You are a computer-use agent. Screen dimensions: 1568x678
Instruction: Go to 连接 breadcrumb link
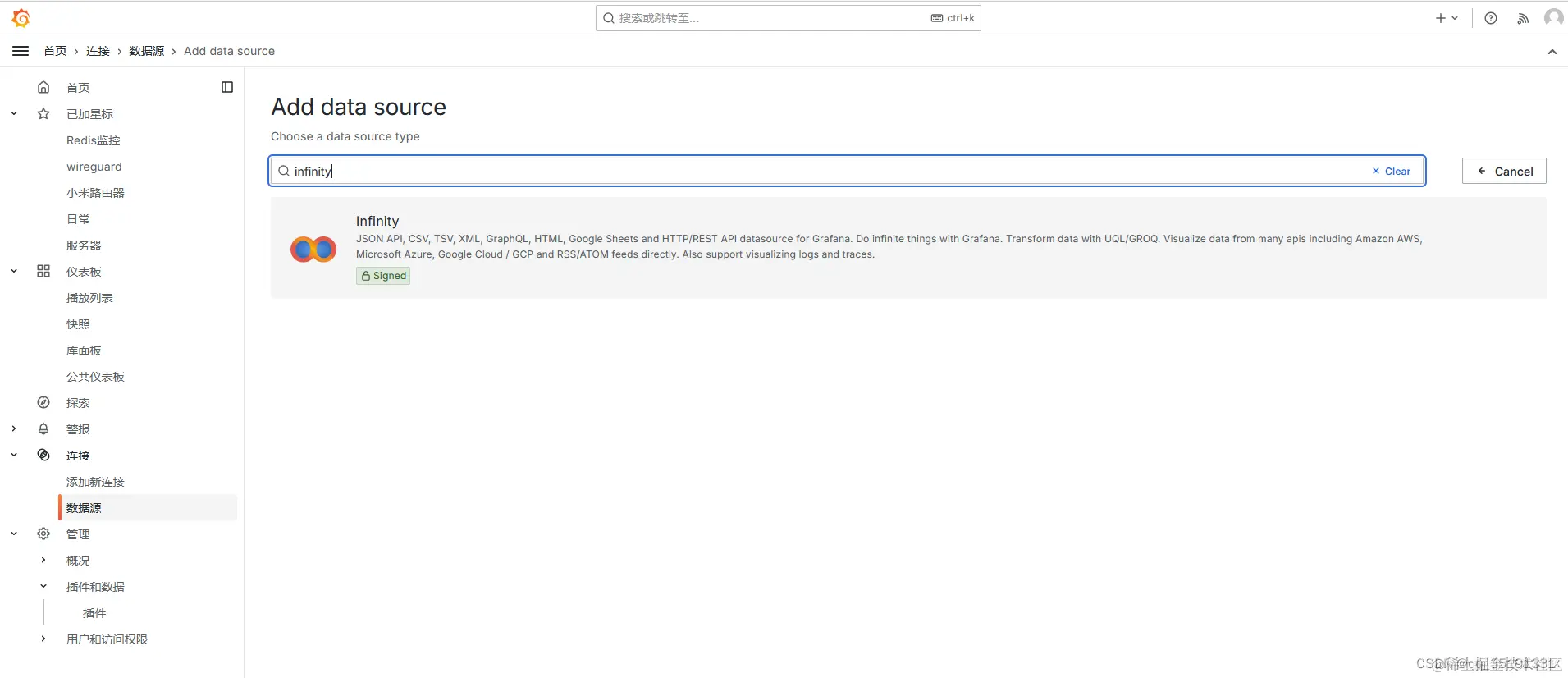(x=98, y=51)
